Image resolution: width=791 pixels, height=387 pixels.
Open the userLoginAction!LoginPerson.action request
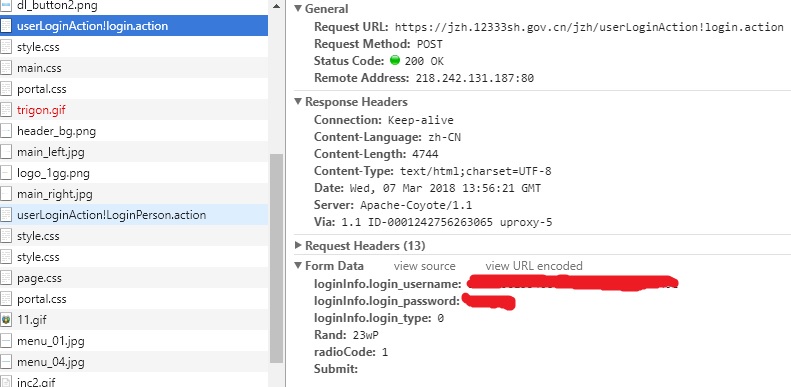[x=134, y=215]
